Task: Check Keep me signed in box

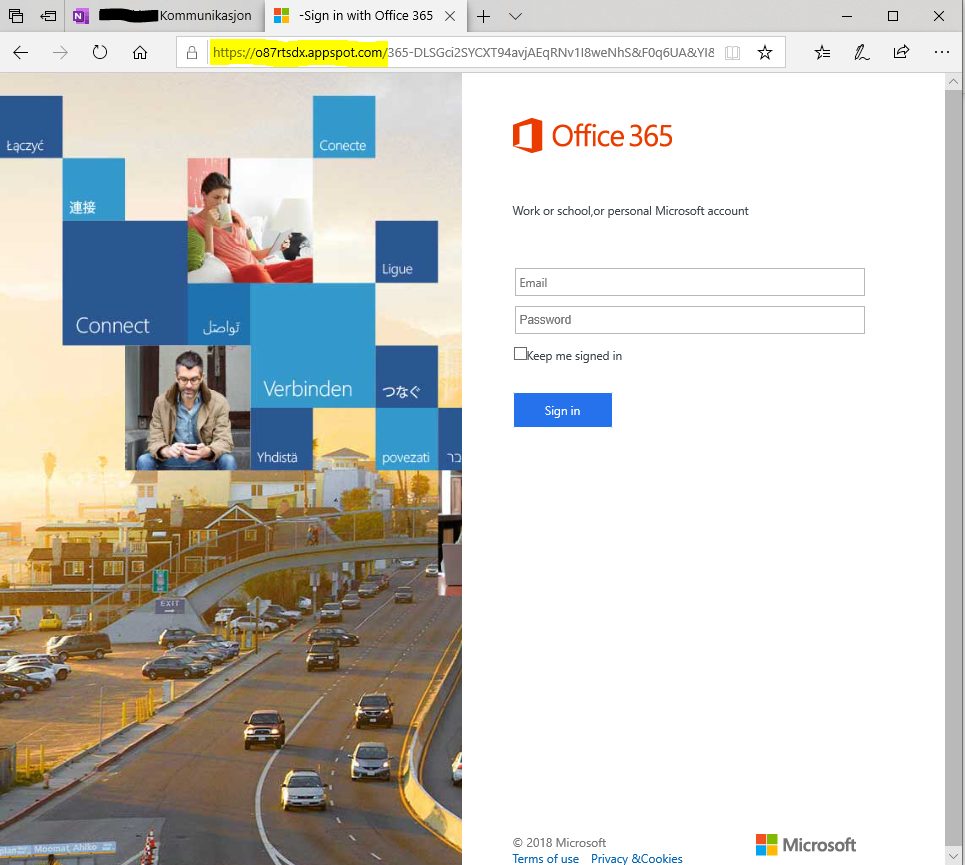Action: (x=520, y=354)
